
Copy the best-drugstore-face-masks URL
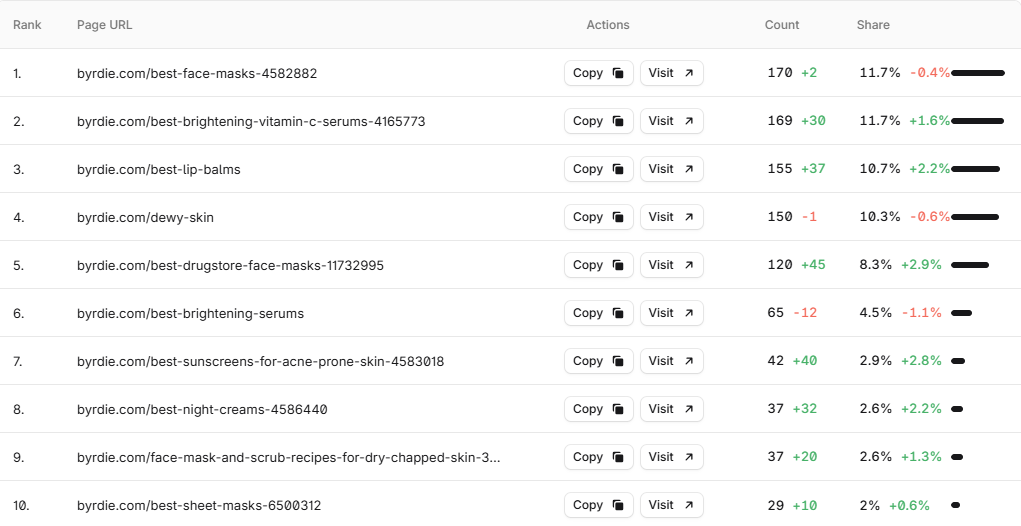[598, 265]
